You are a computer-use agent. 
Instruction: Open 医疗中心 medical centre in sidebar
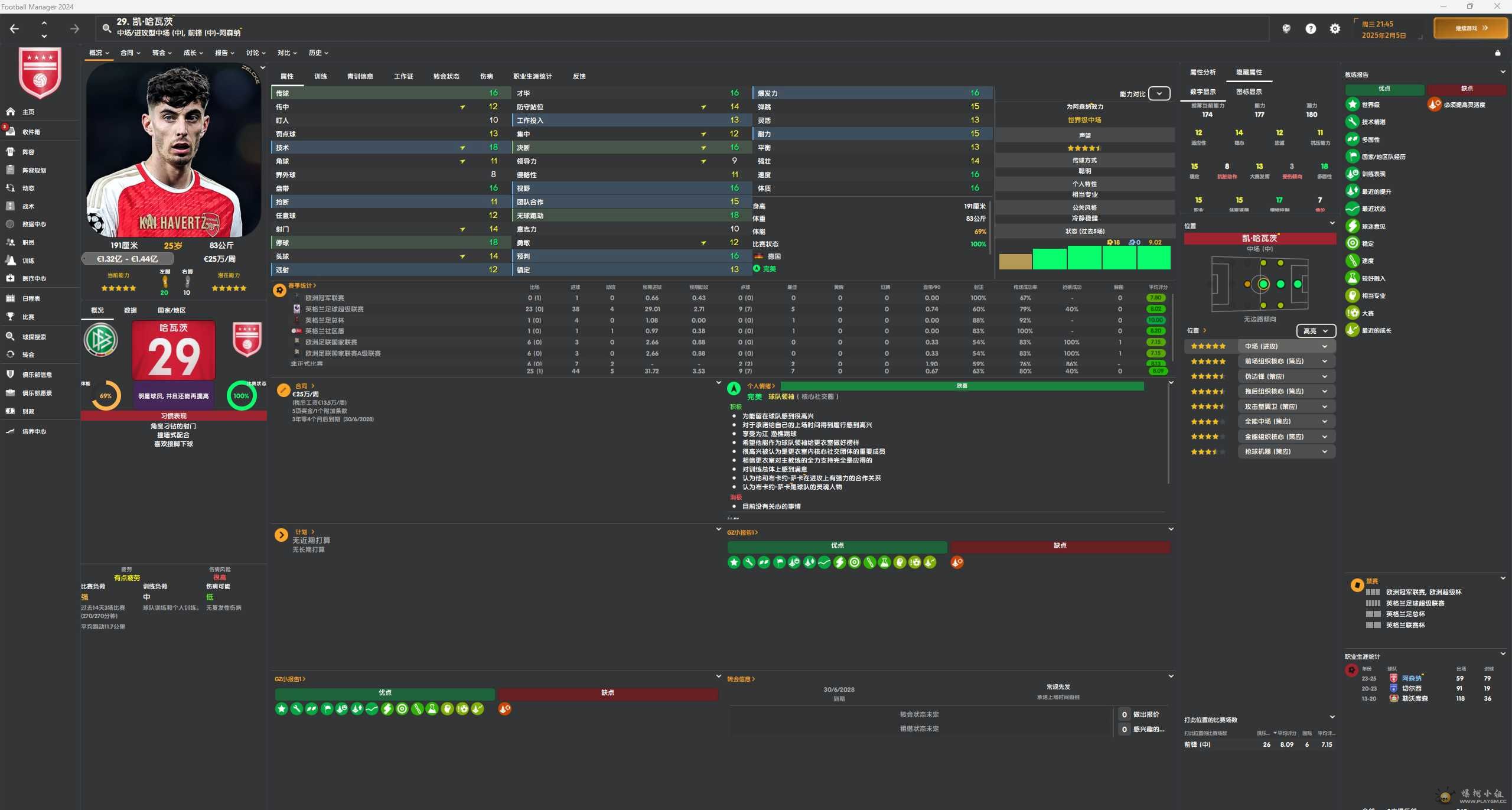(34, 278)
